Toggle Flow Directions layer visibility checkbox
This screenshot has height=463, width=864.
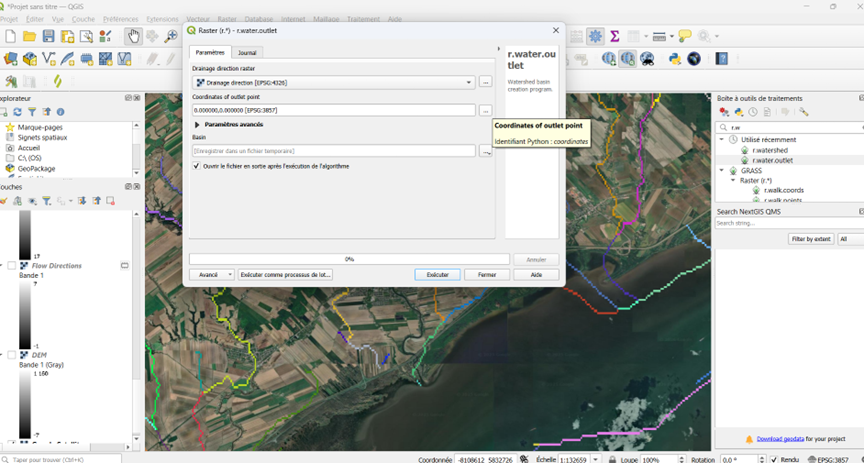[12, 266]
